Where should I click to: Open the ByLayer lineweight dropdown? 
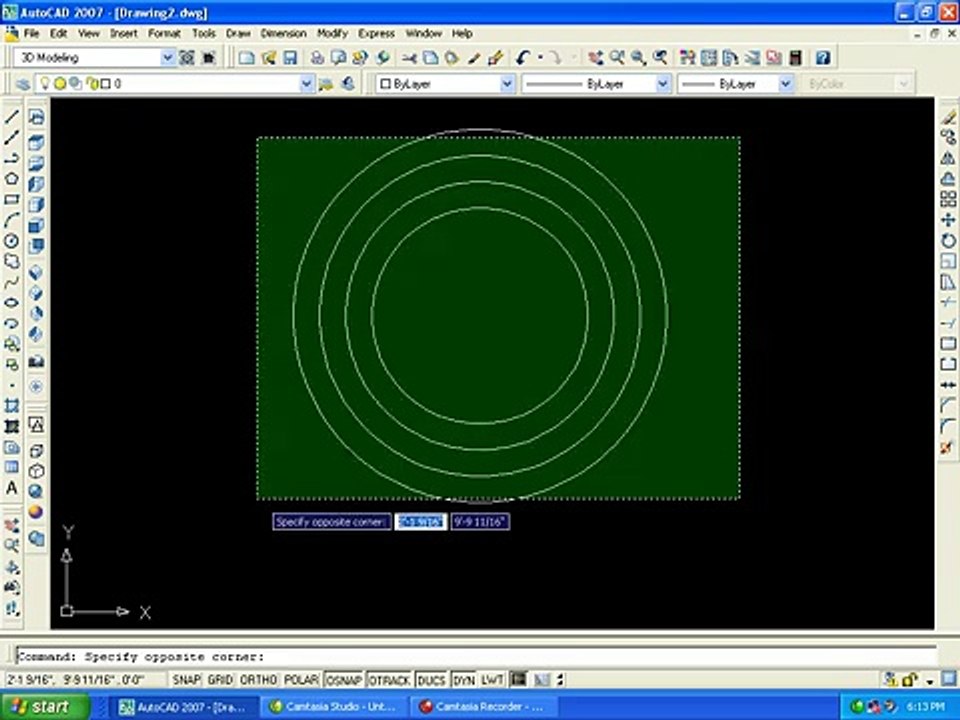[786, 84]
